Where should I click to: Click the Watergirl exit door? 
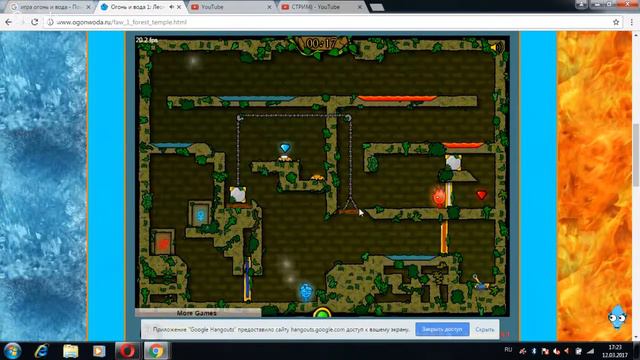200,214
